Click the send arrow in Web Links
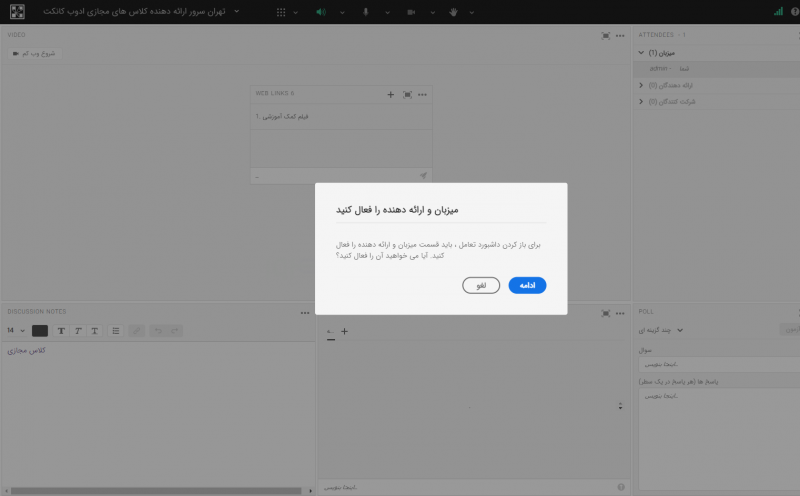This screenshot has height=496, width=800. (x=423, y=176)
